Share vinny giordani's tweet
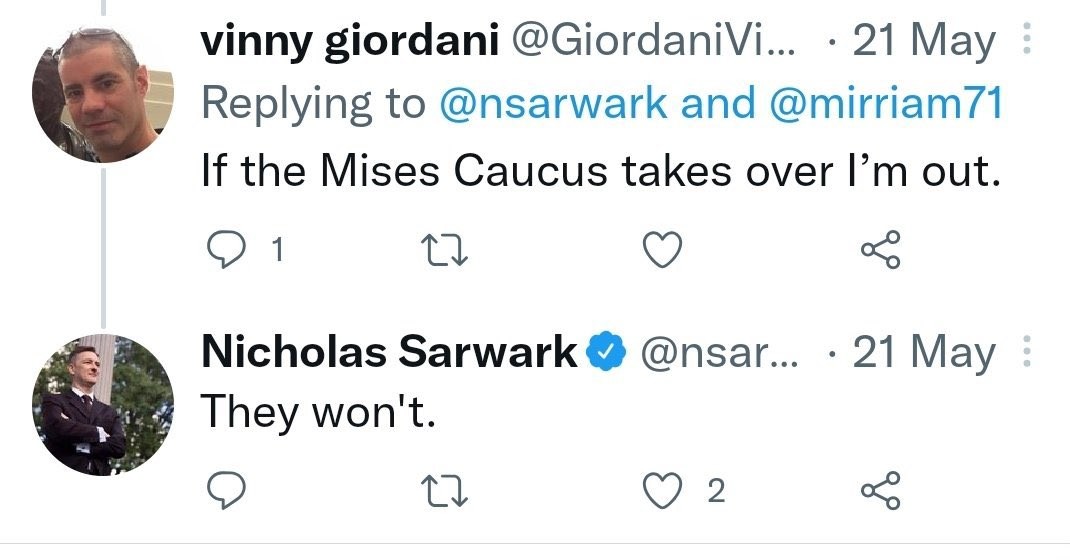This screenshot has height=560, width=1070. point(881,251)
